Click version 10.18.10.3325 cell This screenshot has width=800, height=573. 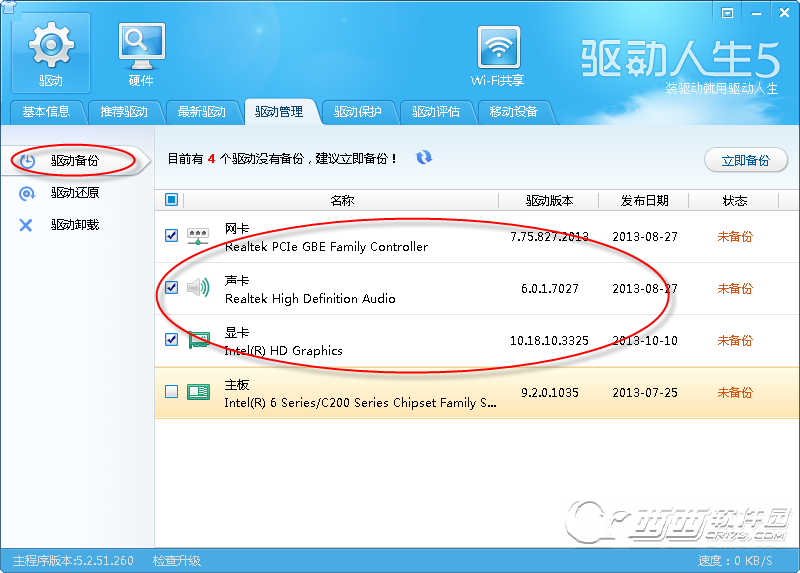click(549, 341)
